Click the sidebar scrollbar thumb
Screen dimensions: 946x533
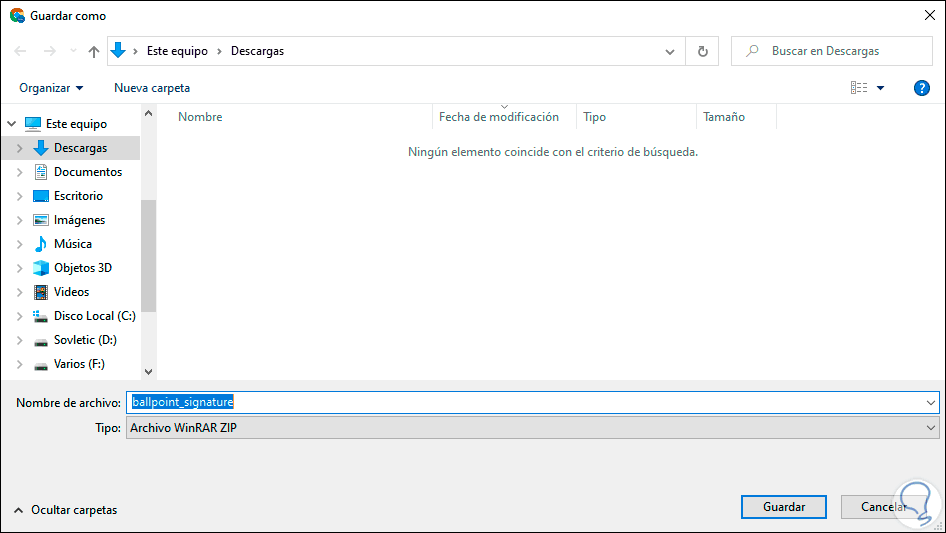tap(148, 256)
